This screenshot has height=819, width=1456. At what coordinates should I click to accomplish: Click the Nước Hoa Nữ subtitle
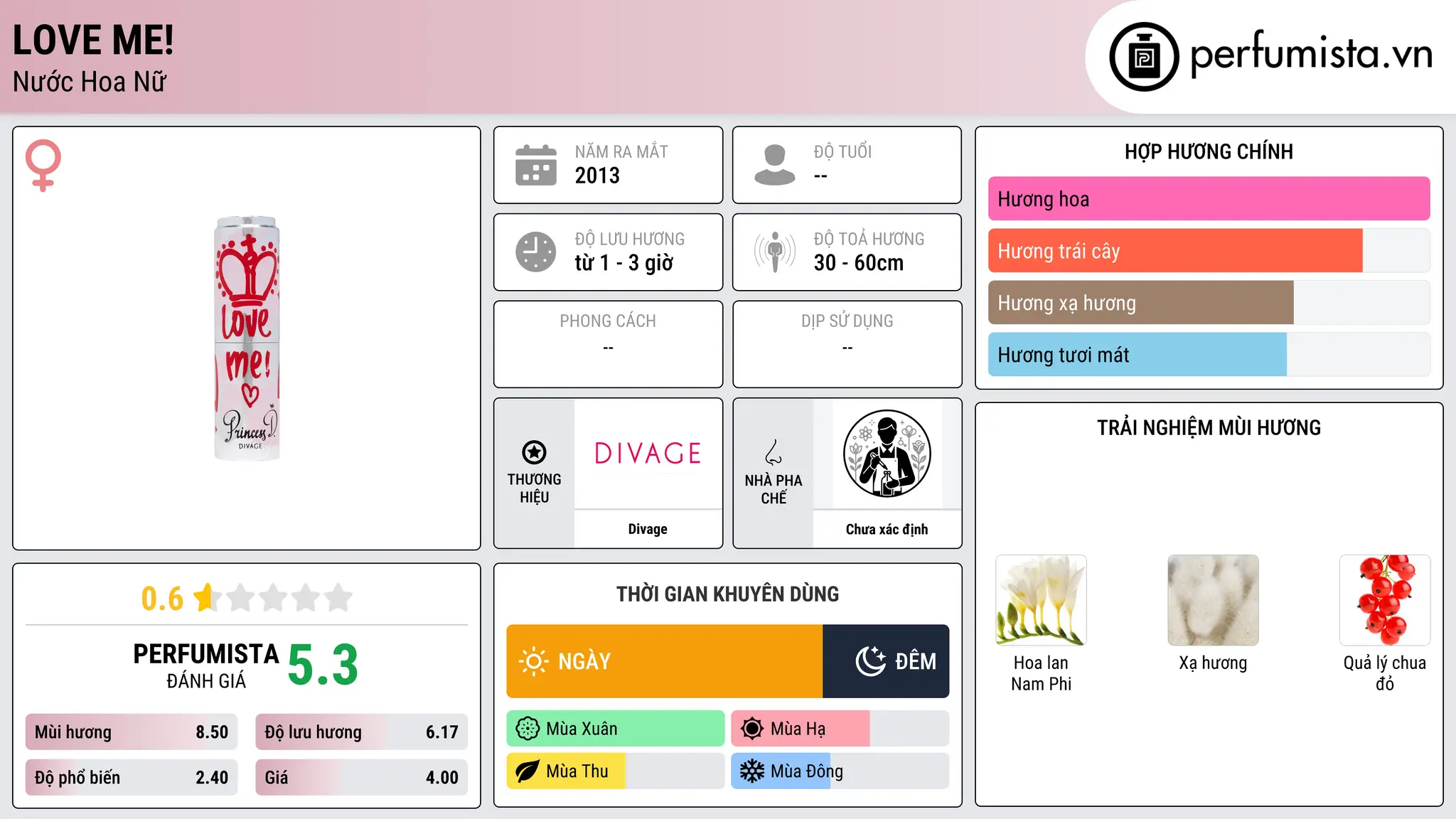click(x=90, y=82)
